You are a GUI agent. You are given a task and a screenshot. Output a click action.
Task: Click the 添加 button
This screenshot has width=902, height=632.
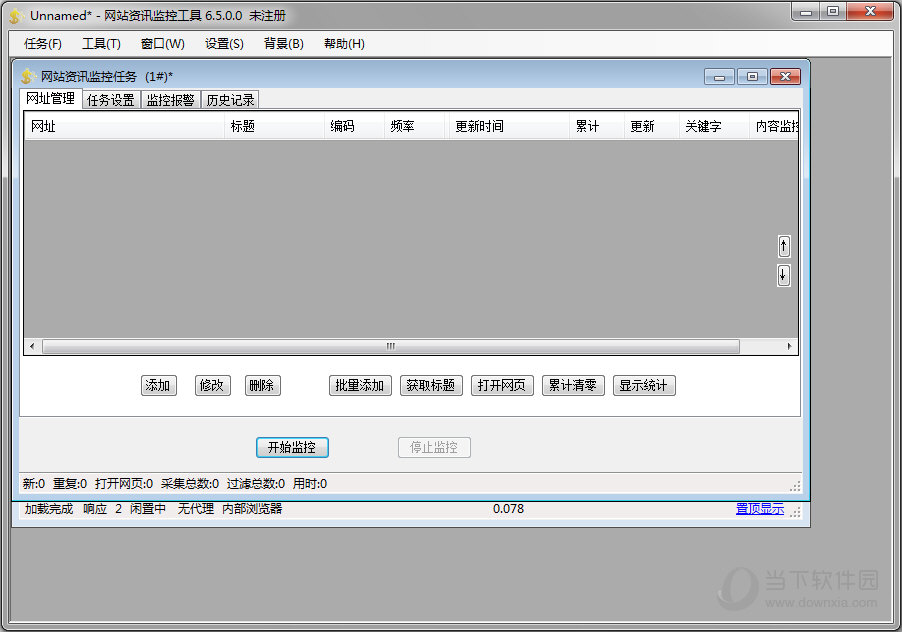tap(158, 385)
